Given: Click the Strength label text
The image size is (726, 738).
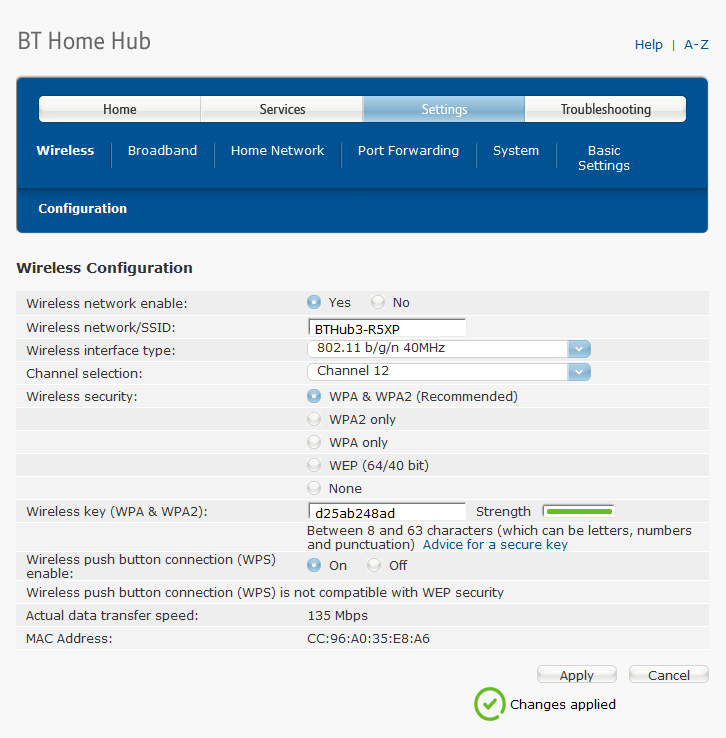Looking at the screenshot, I should click(x=503, y=512).
